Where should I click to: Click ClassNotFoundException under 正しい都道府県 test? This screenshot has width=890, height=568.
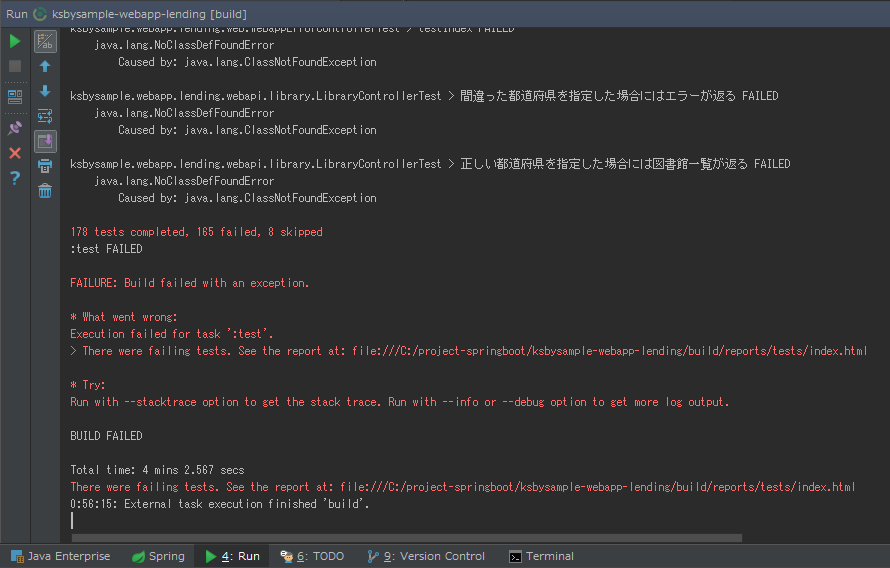(x=247, y=197)
